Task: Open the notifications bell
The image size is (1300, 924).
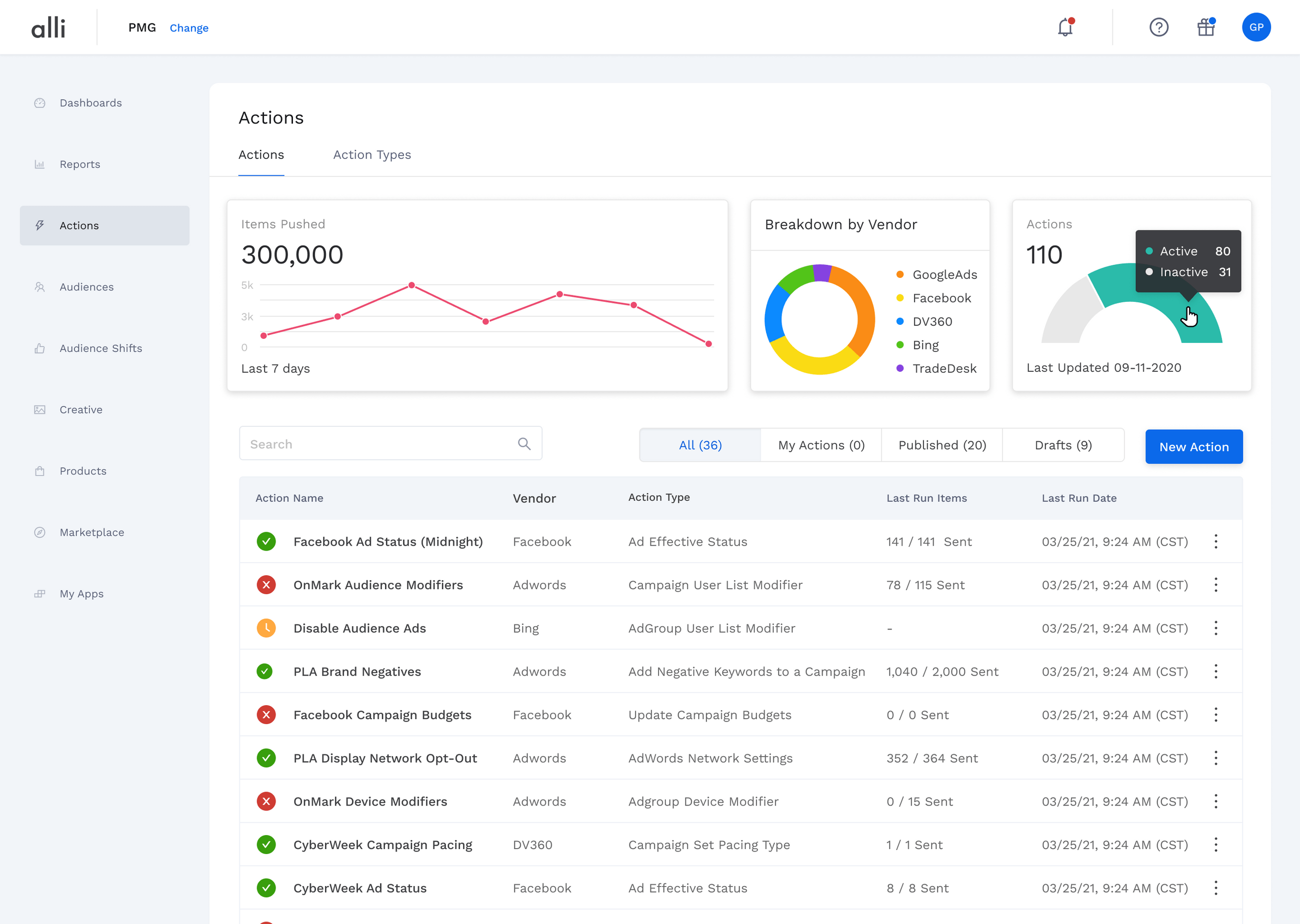Action: click(1065, 27)
